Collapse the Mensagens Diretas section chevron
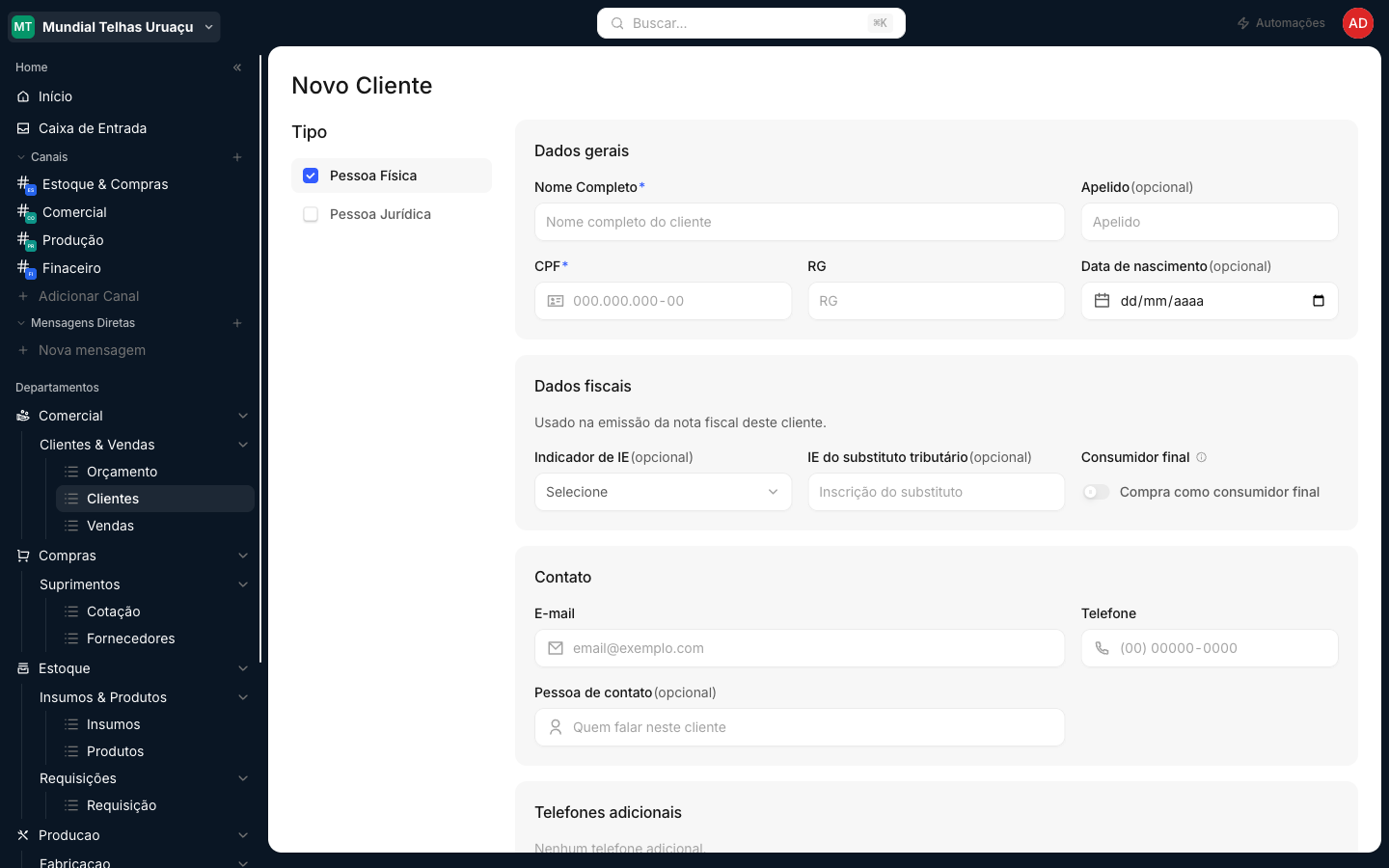This screenshot has width=1389, height=868. point(21,323)
